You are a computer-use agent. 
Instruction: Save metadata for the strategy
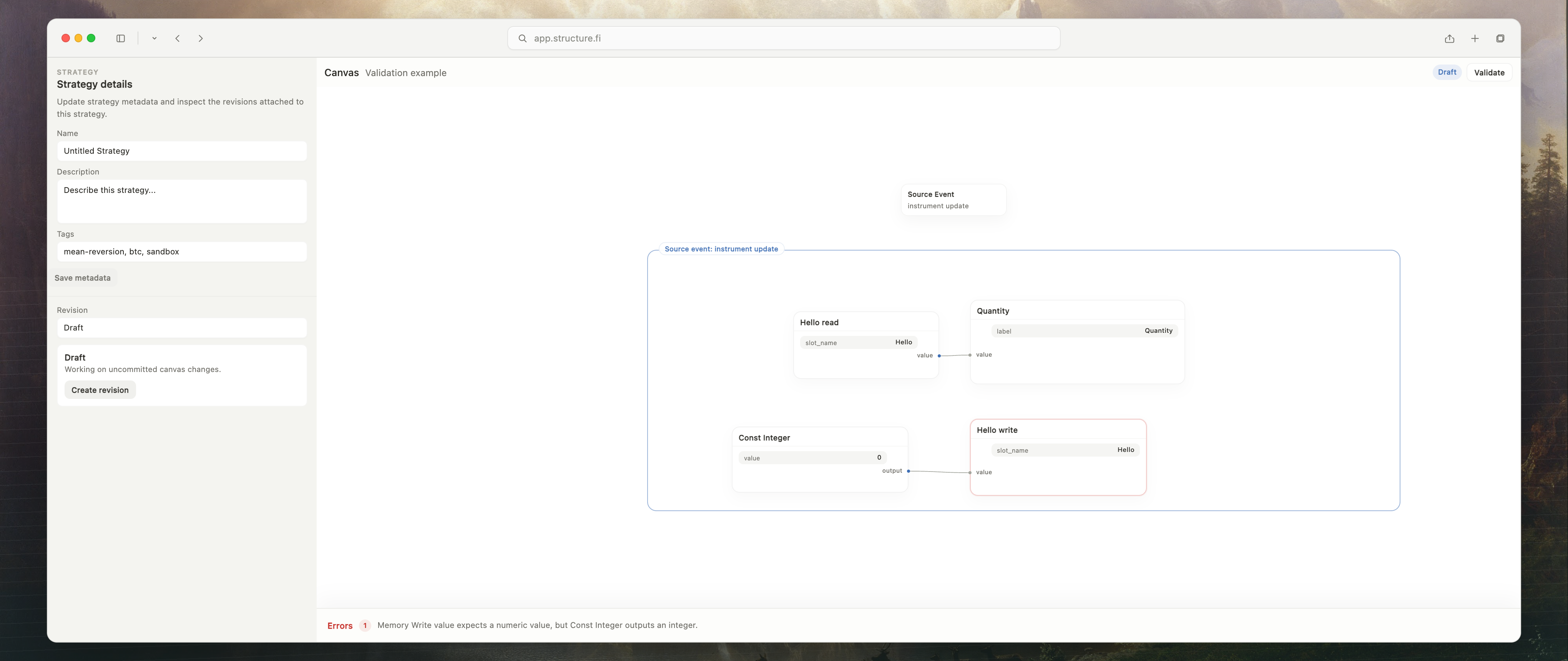[x=83, y=278]
